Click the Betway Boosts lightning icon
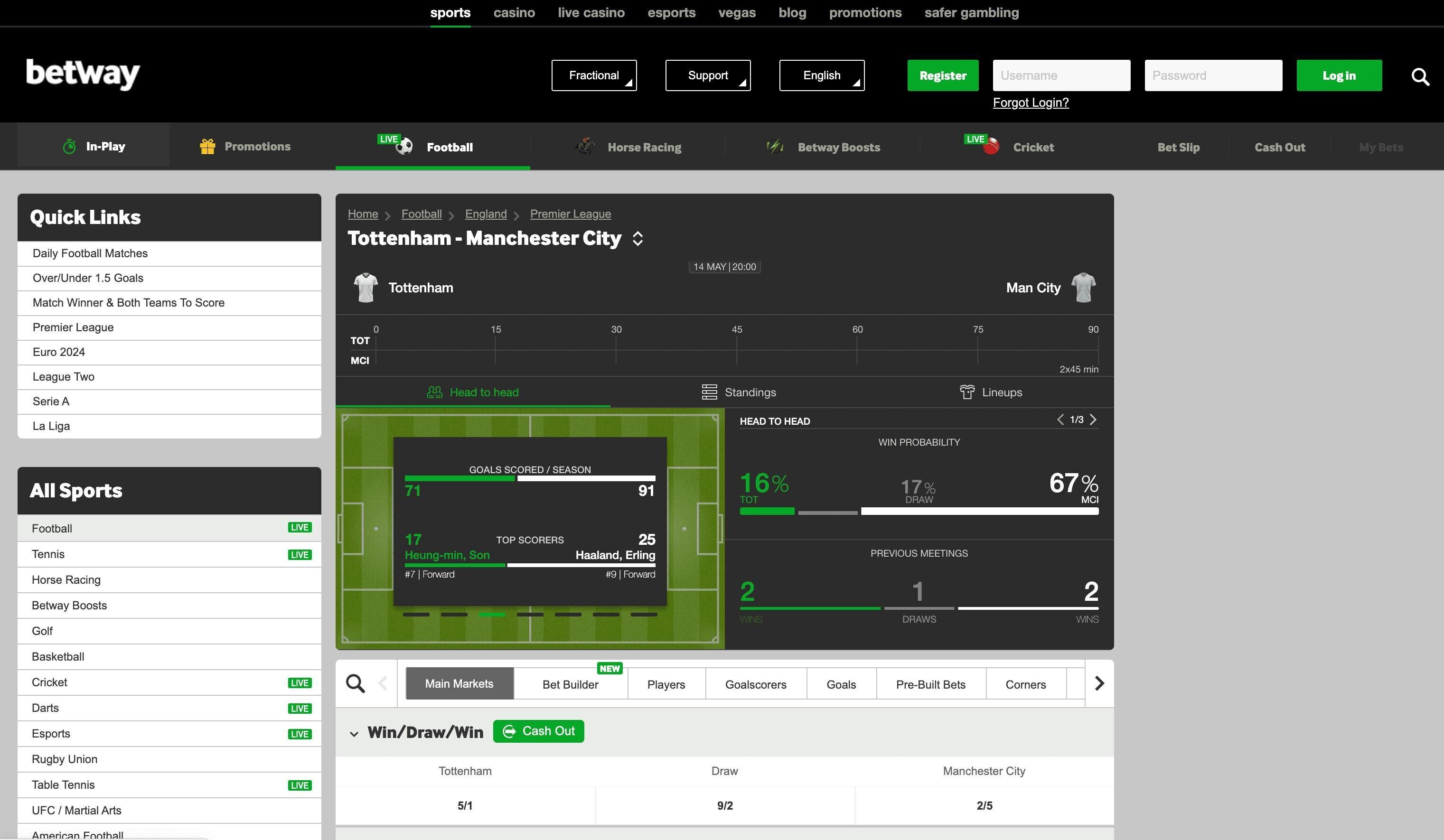This screenshot has height=840, width=1444. (x=775, y=147)
